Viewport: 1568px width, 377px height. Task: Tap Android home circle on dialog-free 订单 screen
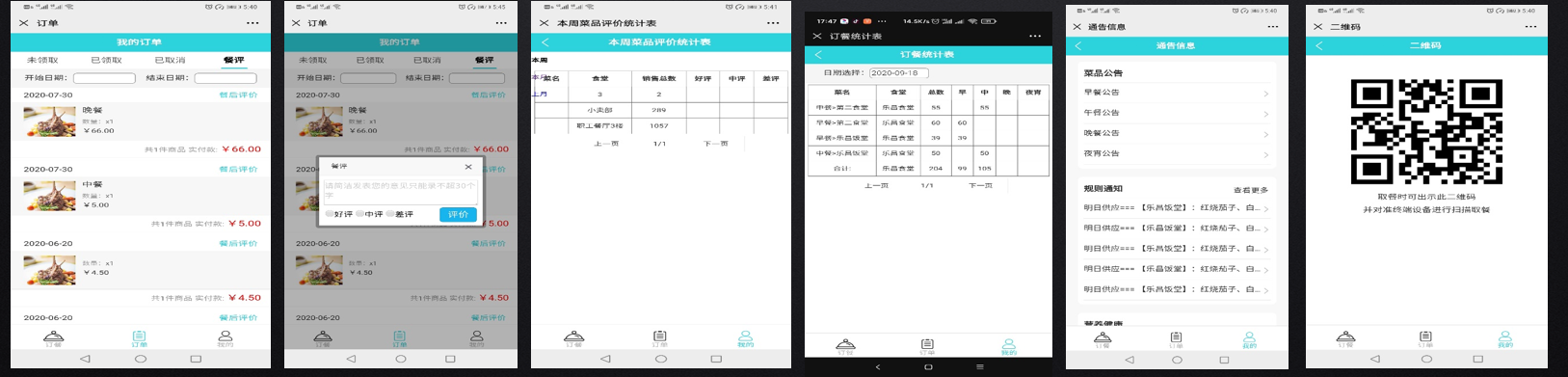tap(141, 359)
